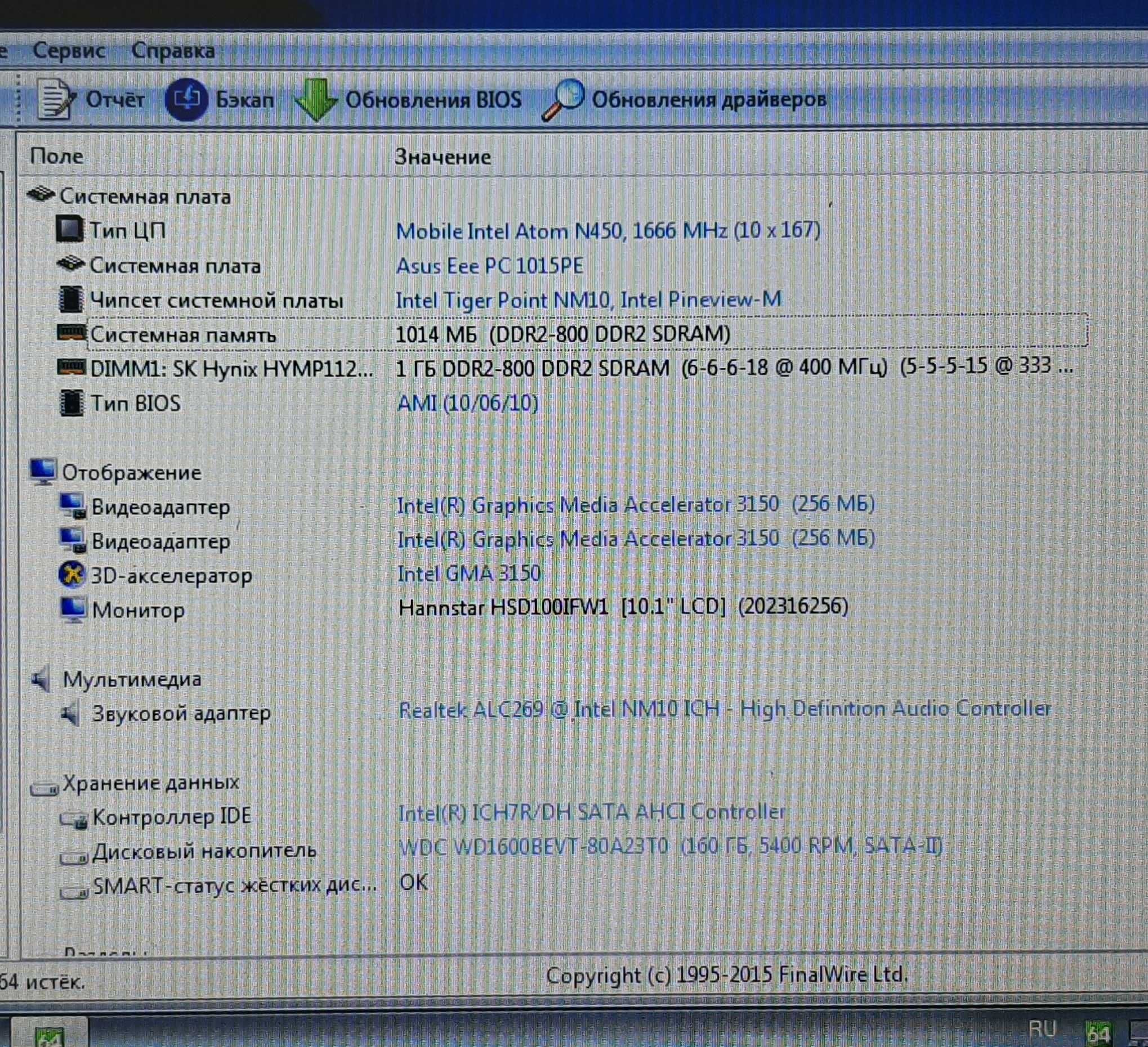Click the Системная плата row motherboard icon
The width and height of the screenshot is (1148, 1047).
(x=70, y=263)
